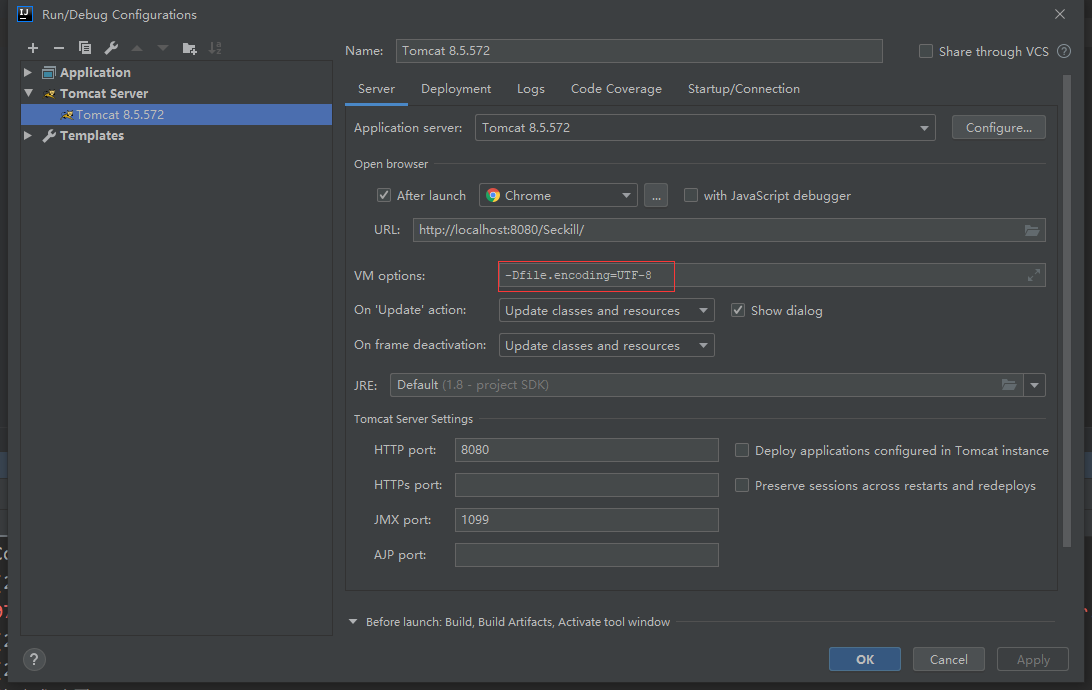
Task: Click the AJP port field
Action: pyautogui.click(x=586, y=555)
